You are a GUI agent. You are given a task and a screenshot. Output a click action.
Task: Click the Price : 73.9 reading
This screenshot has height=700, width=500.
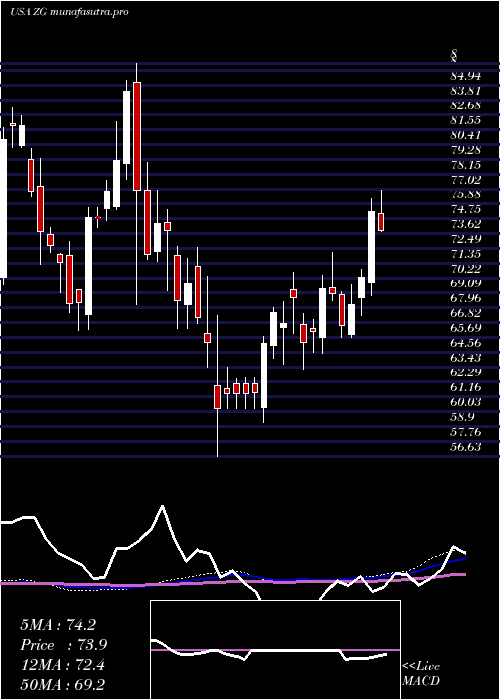coord(64,645)
